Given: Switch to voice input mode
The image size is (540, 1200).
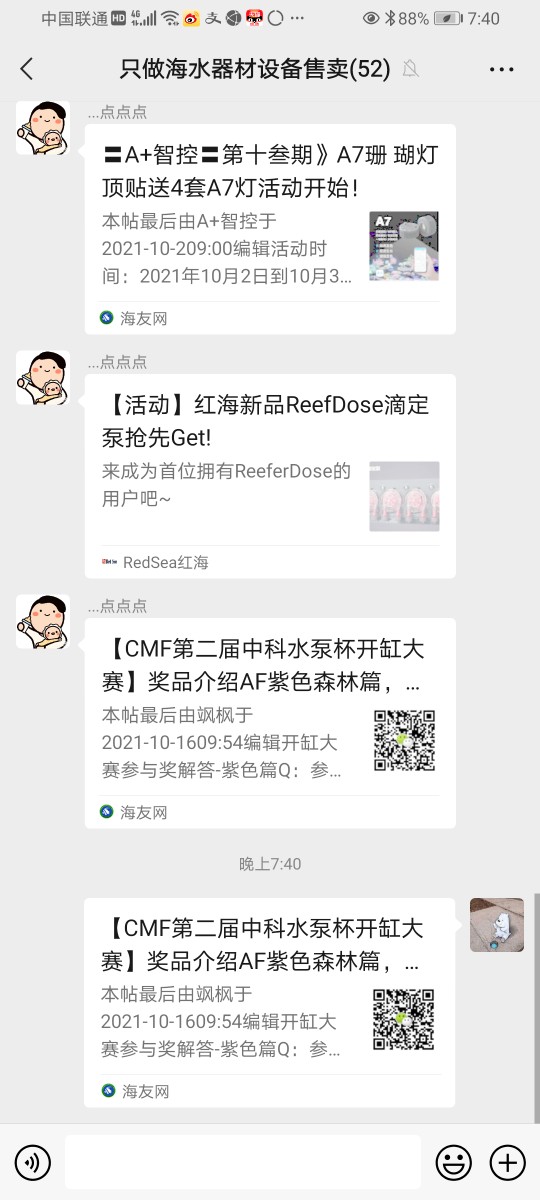Looking at the screenshot, I should point(33,1162).
